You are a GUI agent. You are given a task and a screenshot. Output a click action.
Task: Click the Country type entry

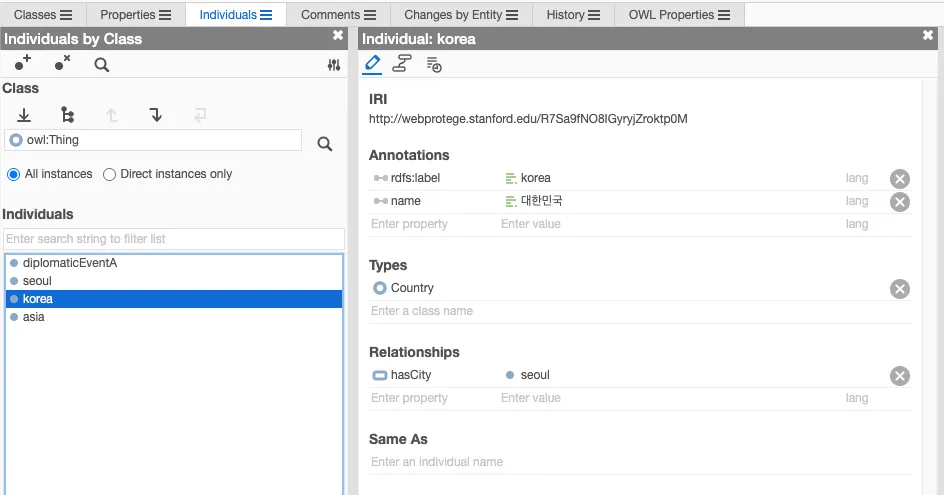(412, 288)
